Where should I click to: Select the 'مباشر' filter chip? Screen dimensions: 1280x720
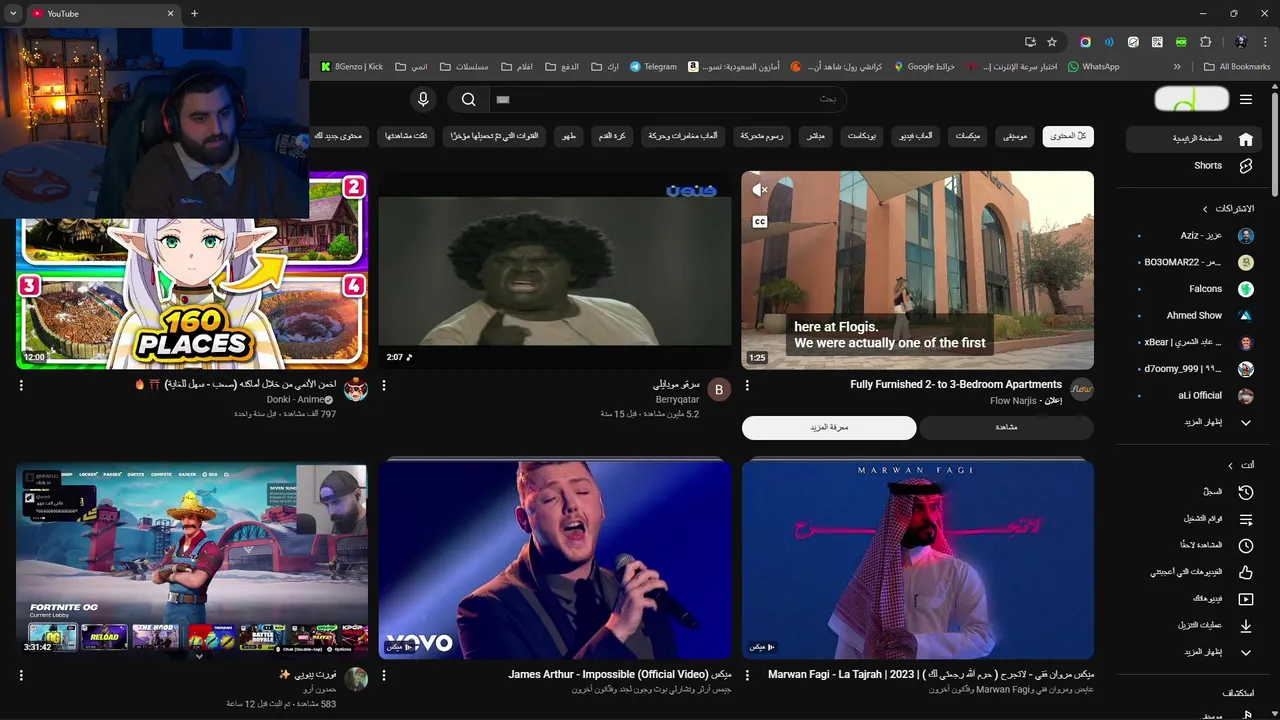click(x=816, y=136)
